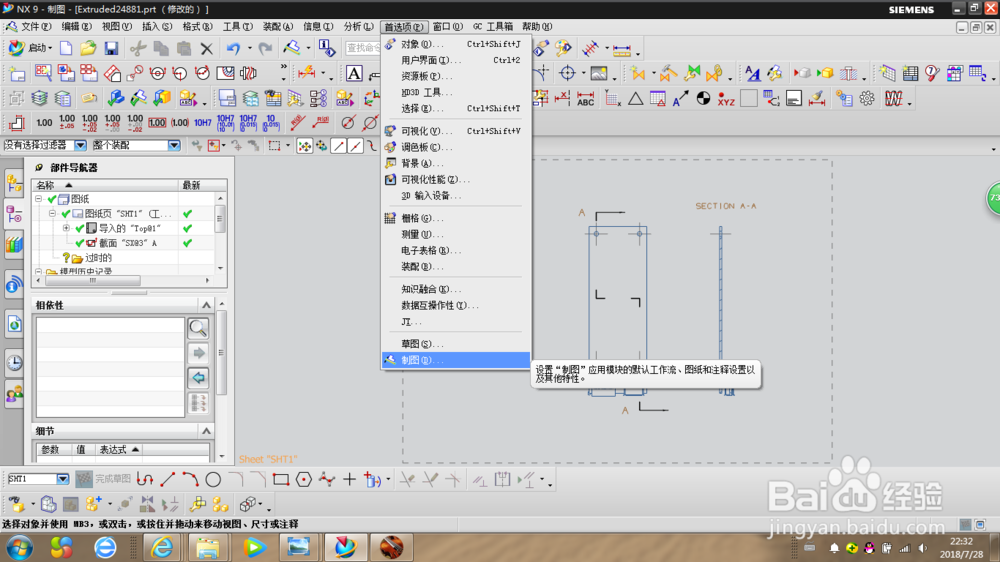The height and width of the screenshot is (562, 1000).
Task: Select the text annotation A tool
Action: tap(354, 73)
